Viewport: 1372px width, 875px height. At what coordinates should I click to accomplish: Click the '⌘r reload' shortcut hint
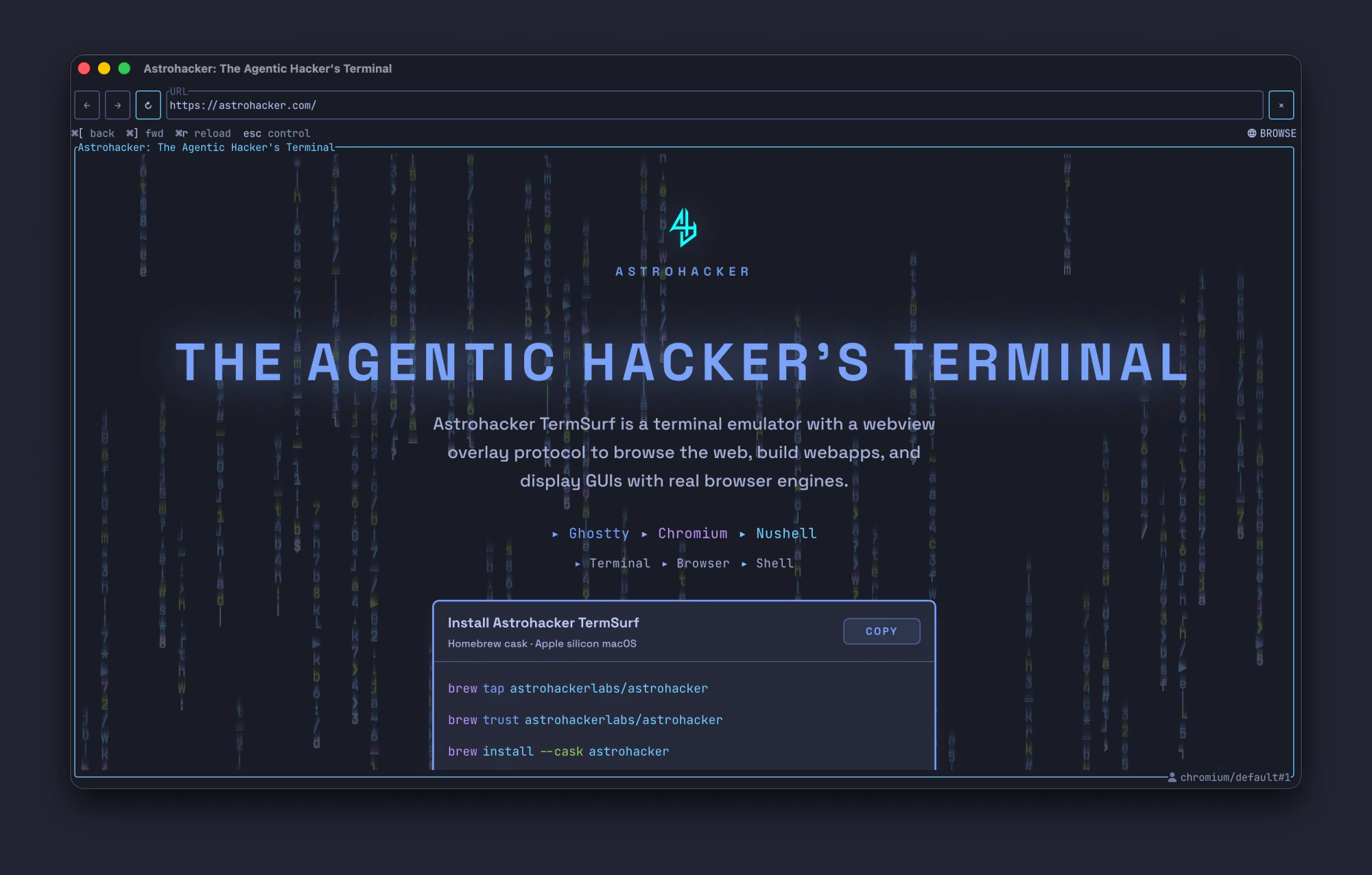[x=203, y=134]
